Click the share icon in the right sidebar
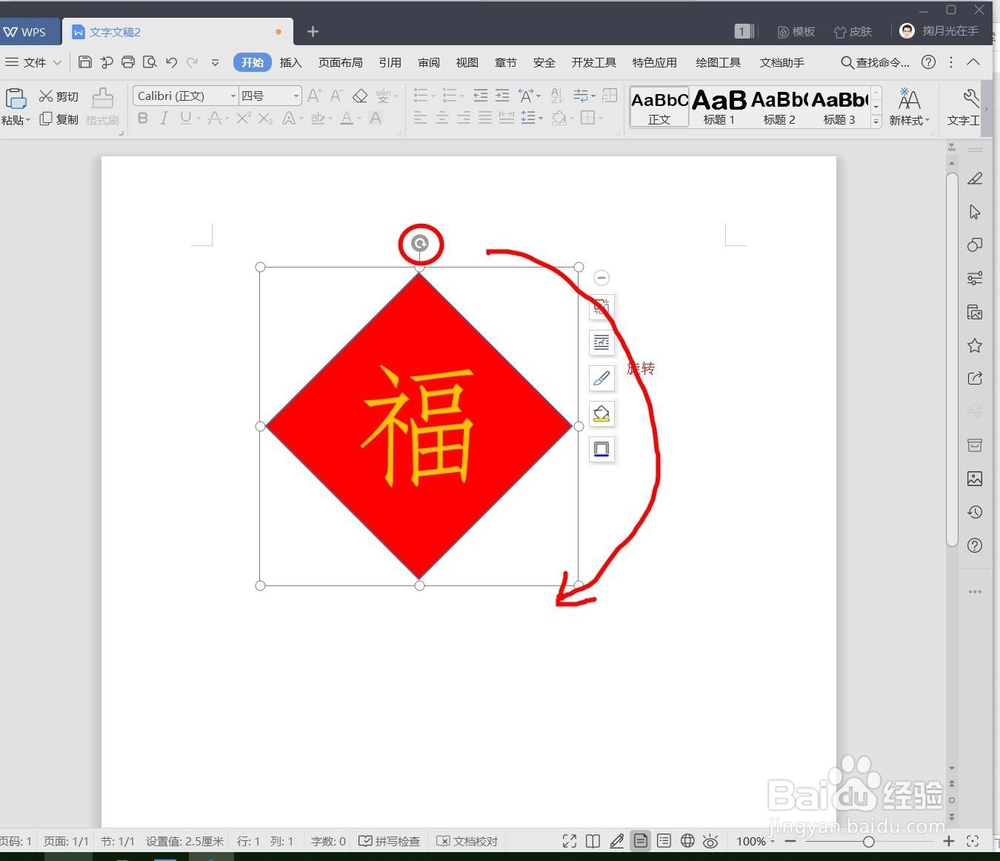 coord(975,378)
